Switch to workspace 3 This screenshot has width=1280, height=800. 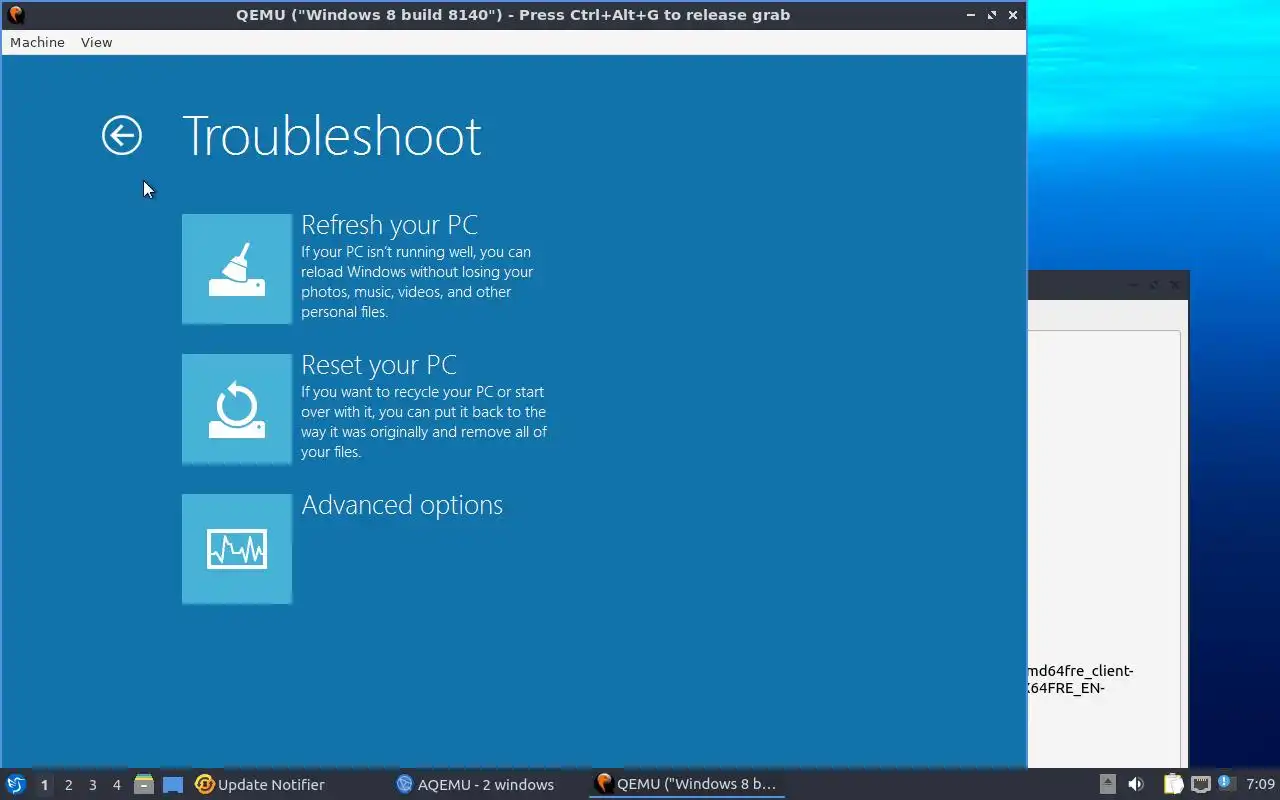click(x=92, y=785)
